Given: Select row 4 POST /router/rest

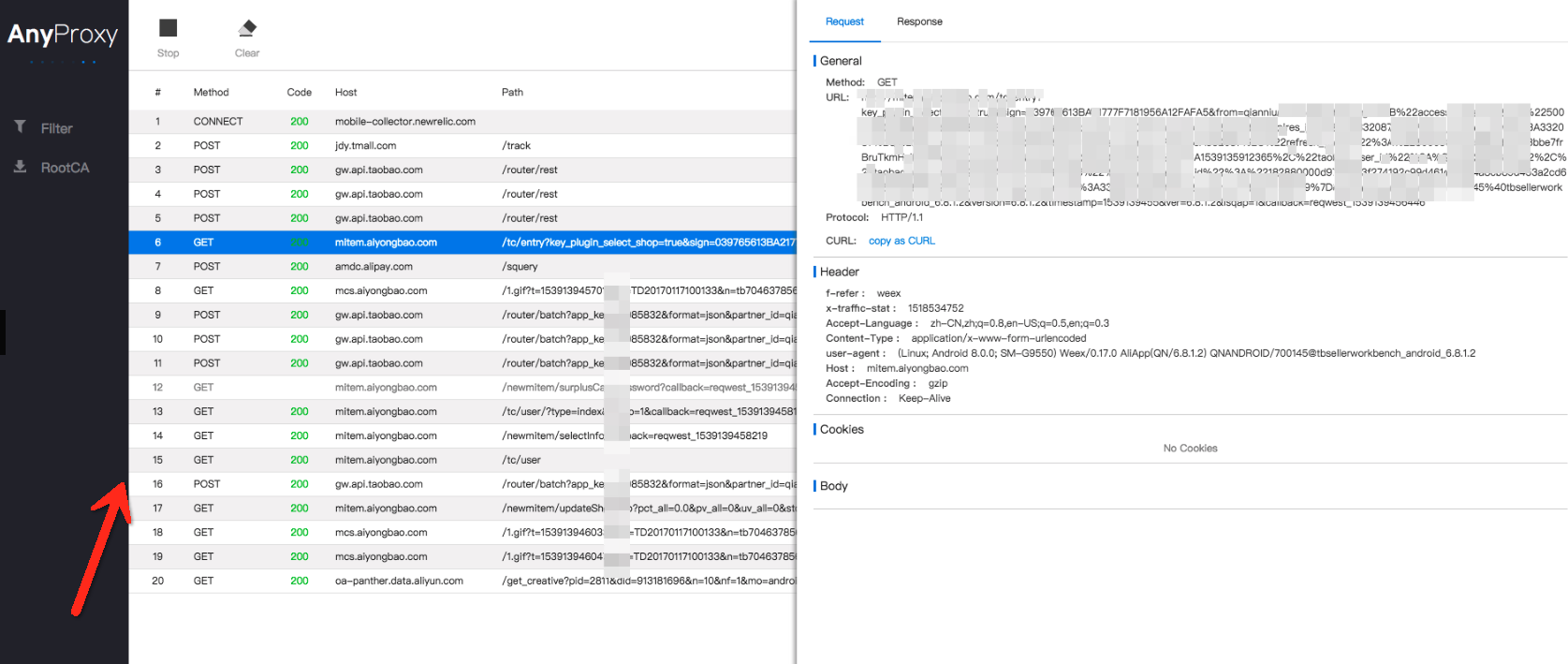Looking at the screenshot, I should tap(462, 195).
